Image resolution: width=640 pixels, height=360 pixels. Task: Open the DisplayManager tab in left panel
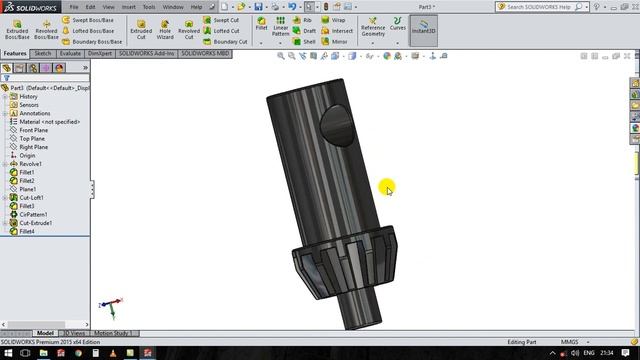pyautogui.click(x=59, y=68)
